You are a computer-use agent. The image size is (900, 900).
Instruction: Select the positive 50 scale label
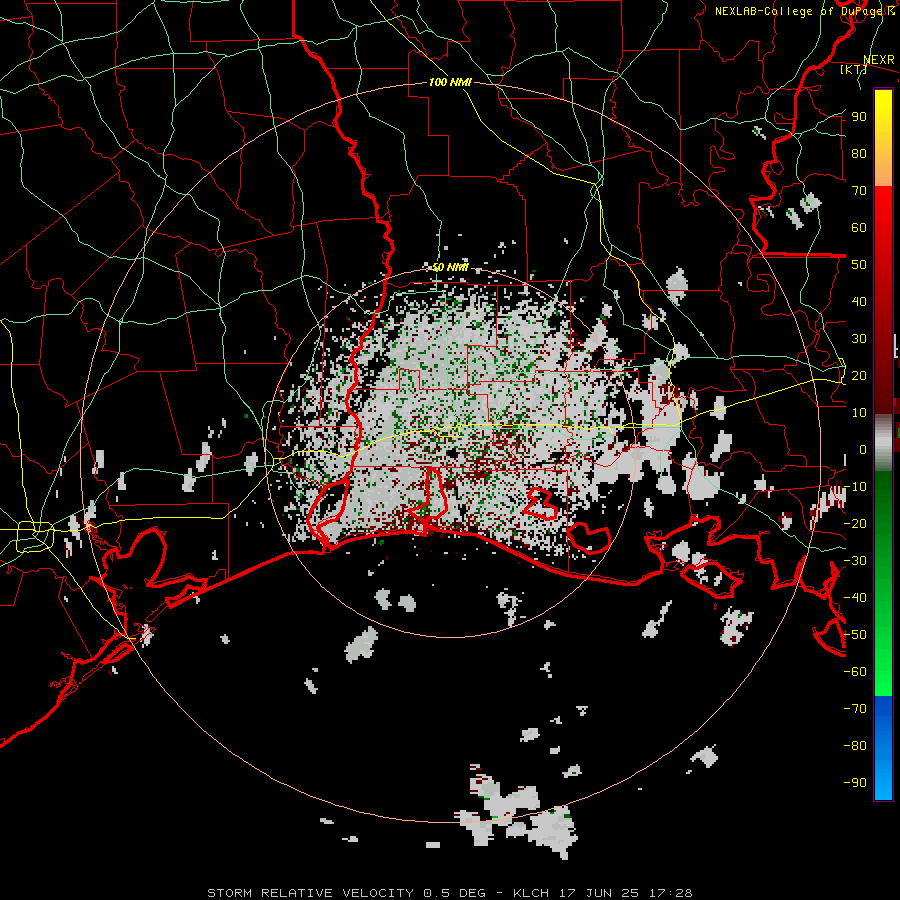click(x=859, y=265)
